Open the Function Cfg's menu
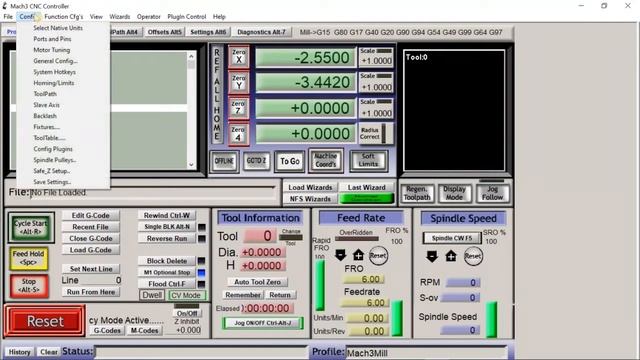The height and width of the screenshot is (360, 640). (x=64, y=17)
